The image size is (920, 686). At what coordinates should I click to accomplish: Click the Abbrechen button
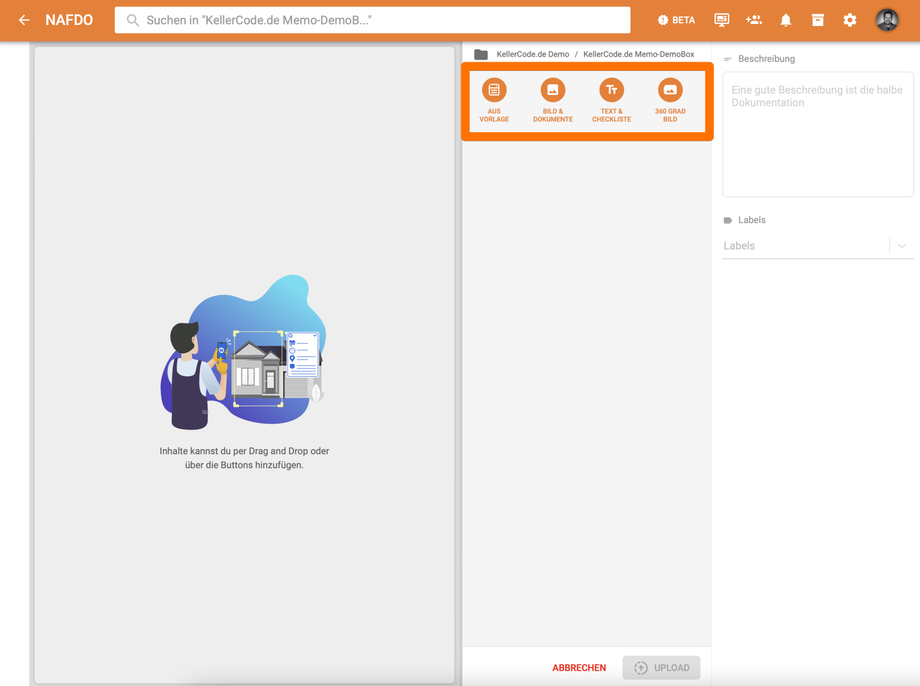point(579,668)
